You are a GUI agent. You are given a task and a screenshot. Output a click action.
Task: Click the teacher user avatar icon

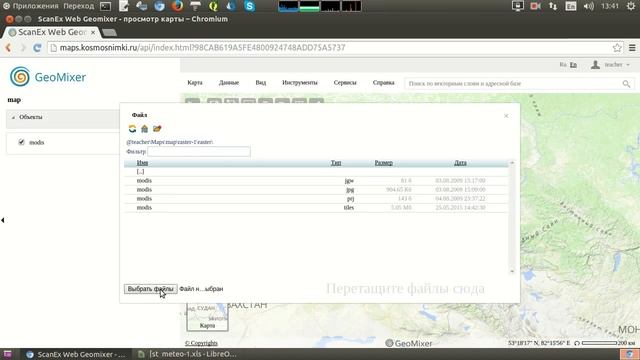(x=596, y=64)
